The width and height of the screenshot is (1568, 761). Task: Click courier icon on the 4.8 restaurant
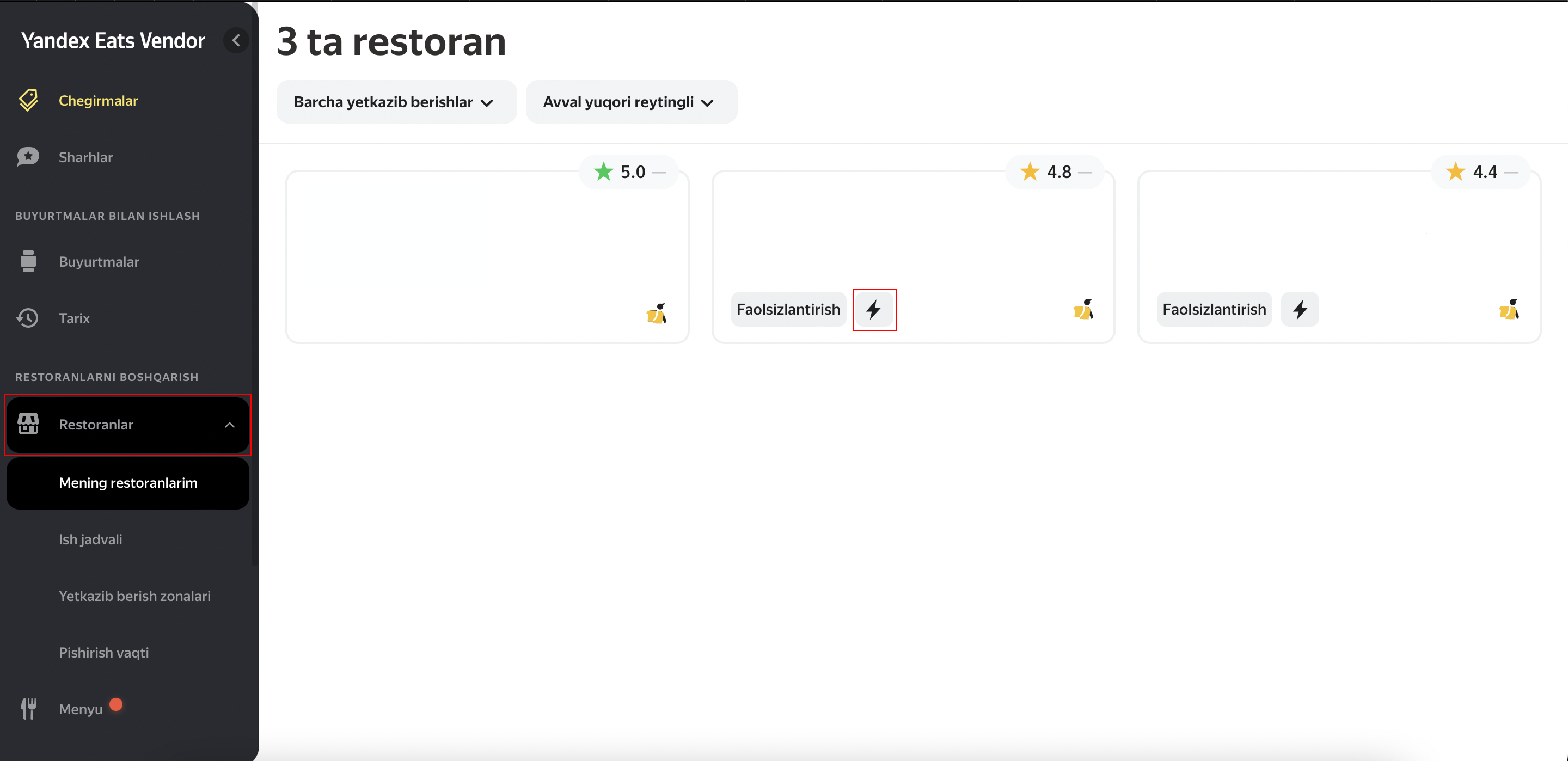(x=1083, y=309)
